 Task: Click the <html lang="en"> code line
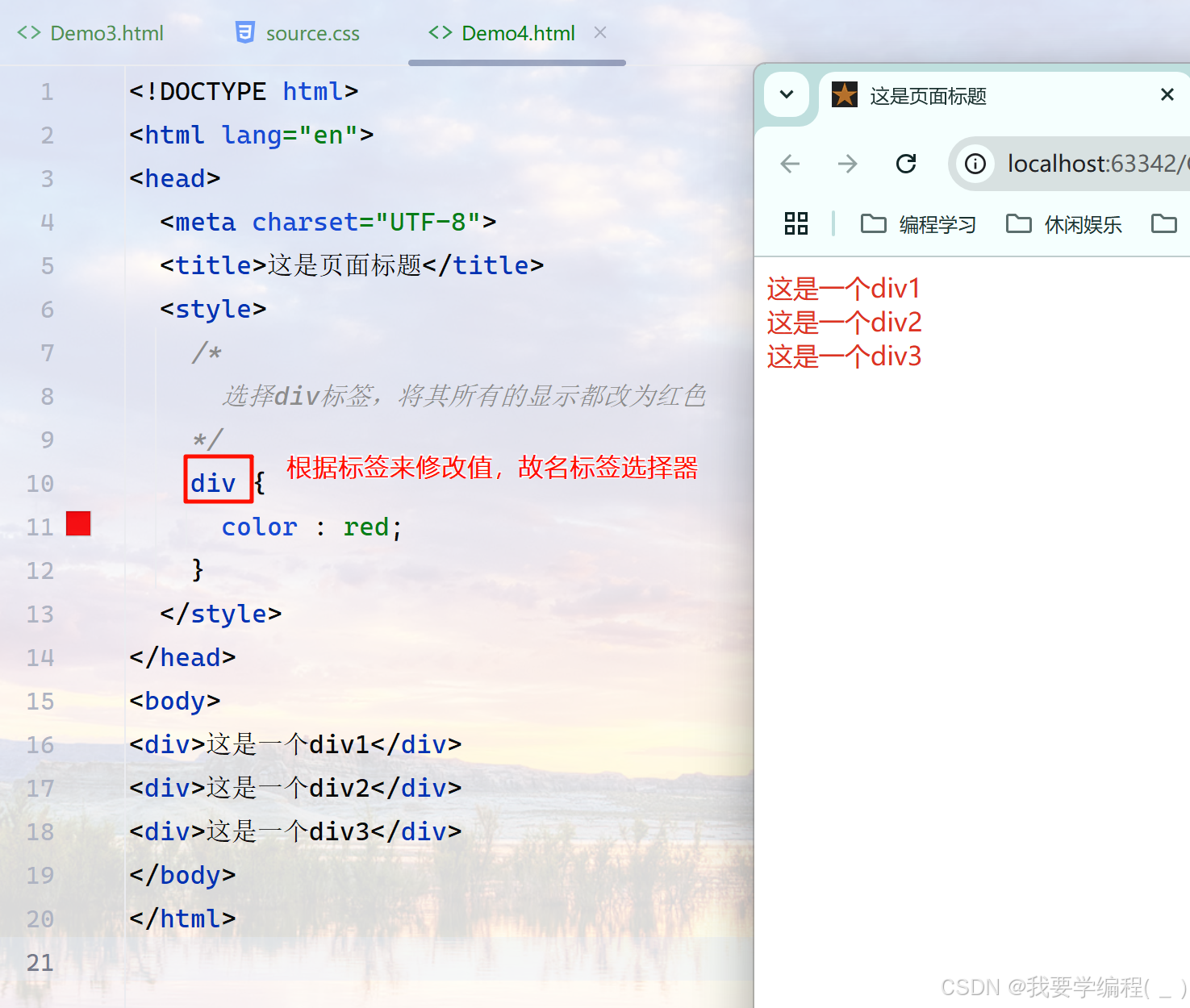point(251,135)
